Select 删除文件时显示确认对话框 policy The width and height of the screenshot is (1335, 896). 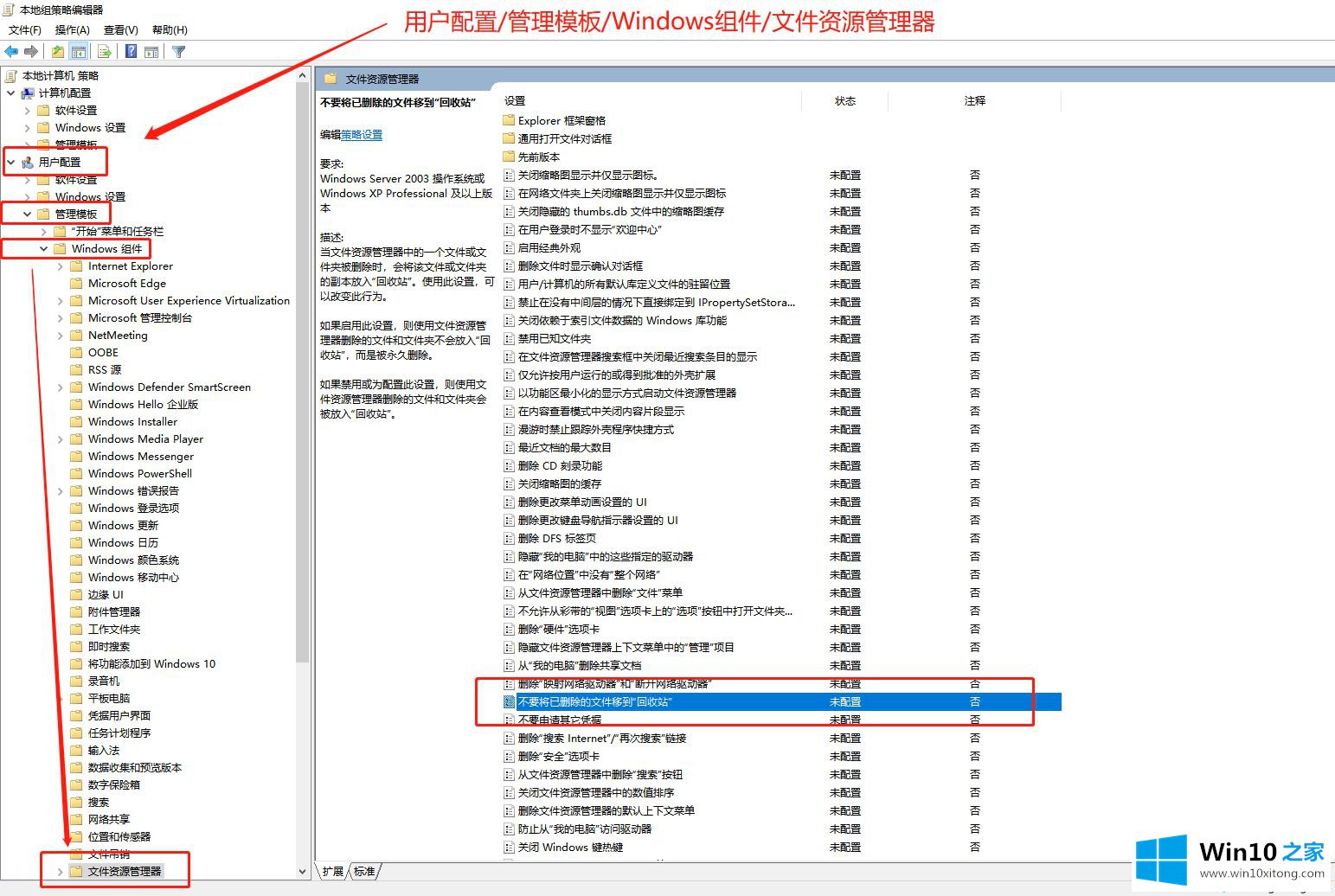(x=580, y=266)
